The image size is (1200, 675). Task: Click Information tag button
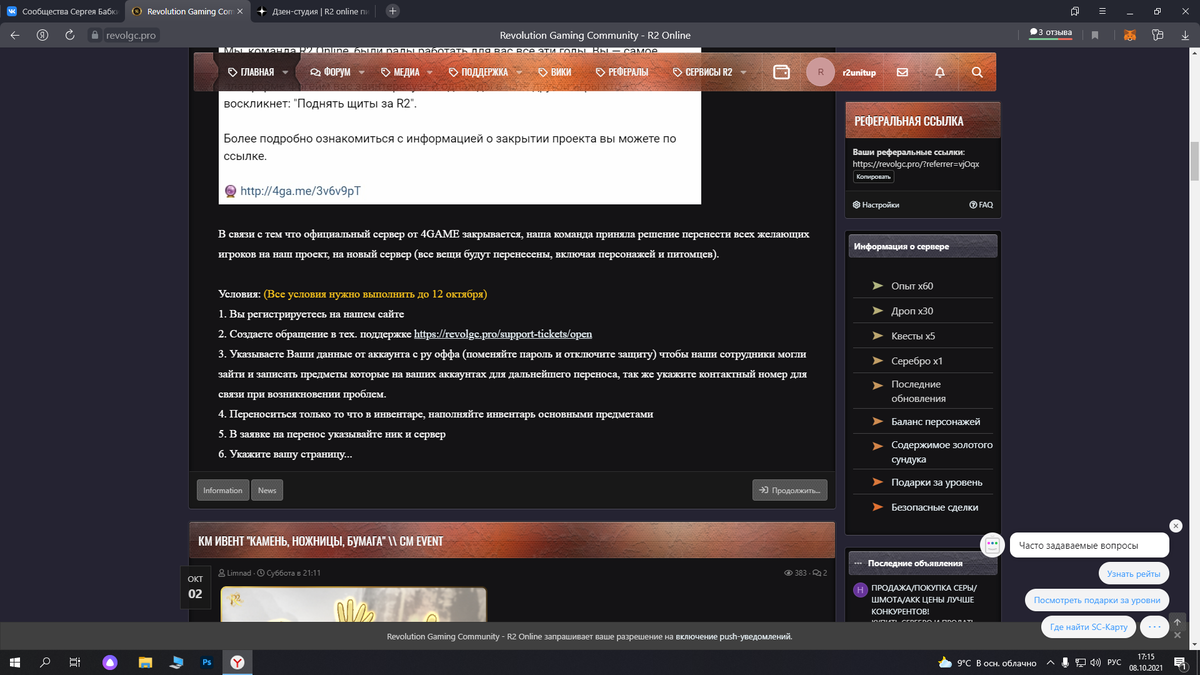click(223, 490)
